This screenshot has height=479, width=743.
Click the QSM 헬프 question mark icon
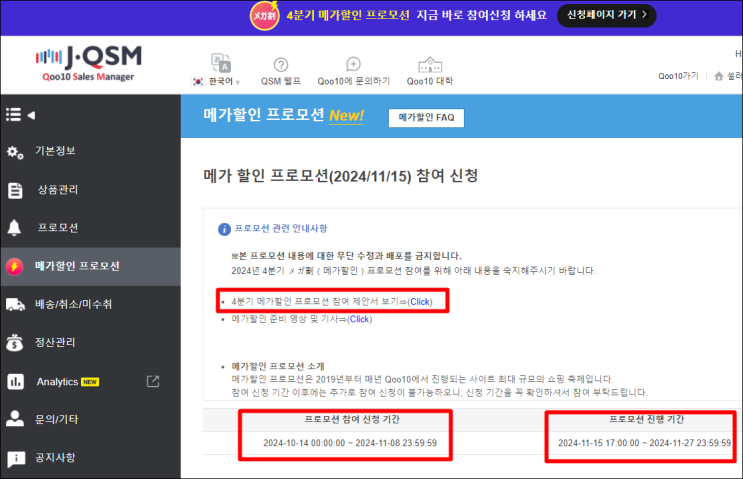[281, 64]
